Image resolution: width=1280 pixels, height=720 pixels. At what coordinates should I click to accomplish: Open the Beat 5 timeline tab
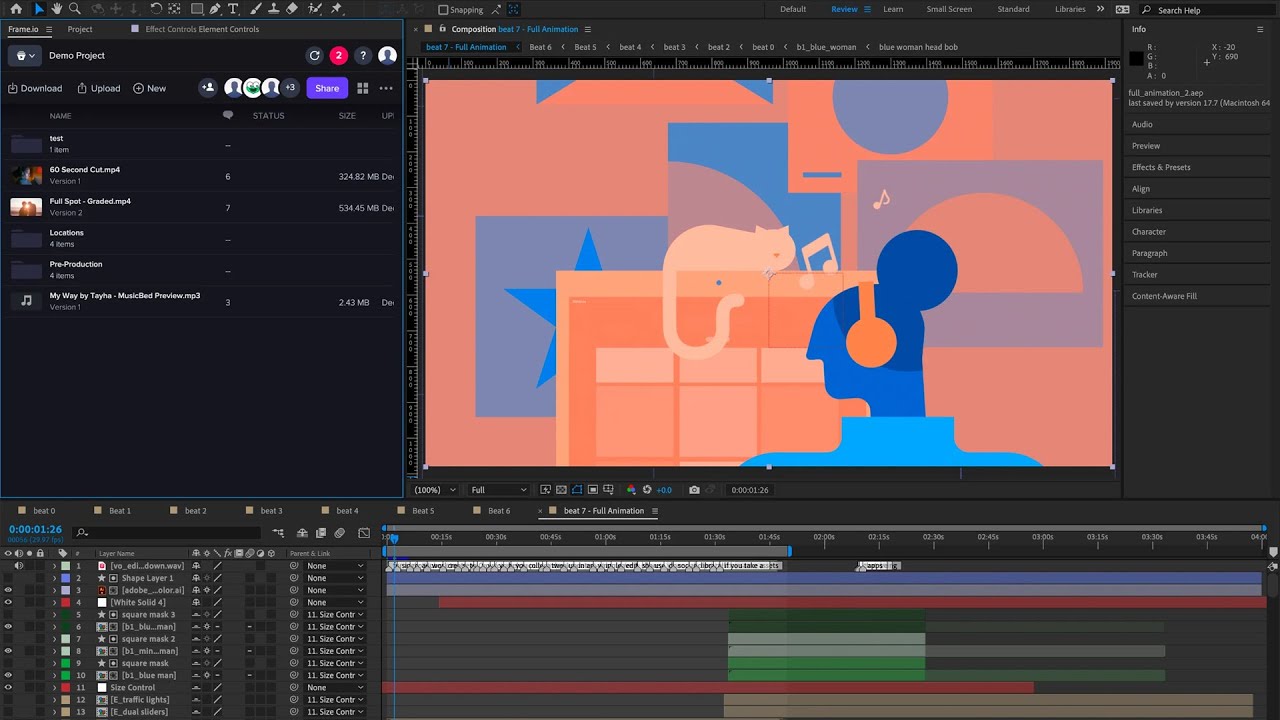(x=423, y=511)
